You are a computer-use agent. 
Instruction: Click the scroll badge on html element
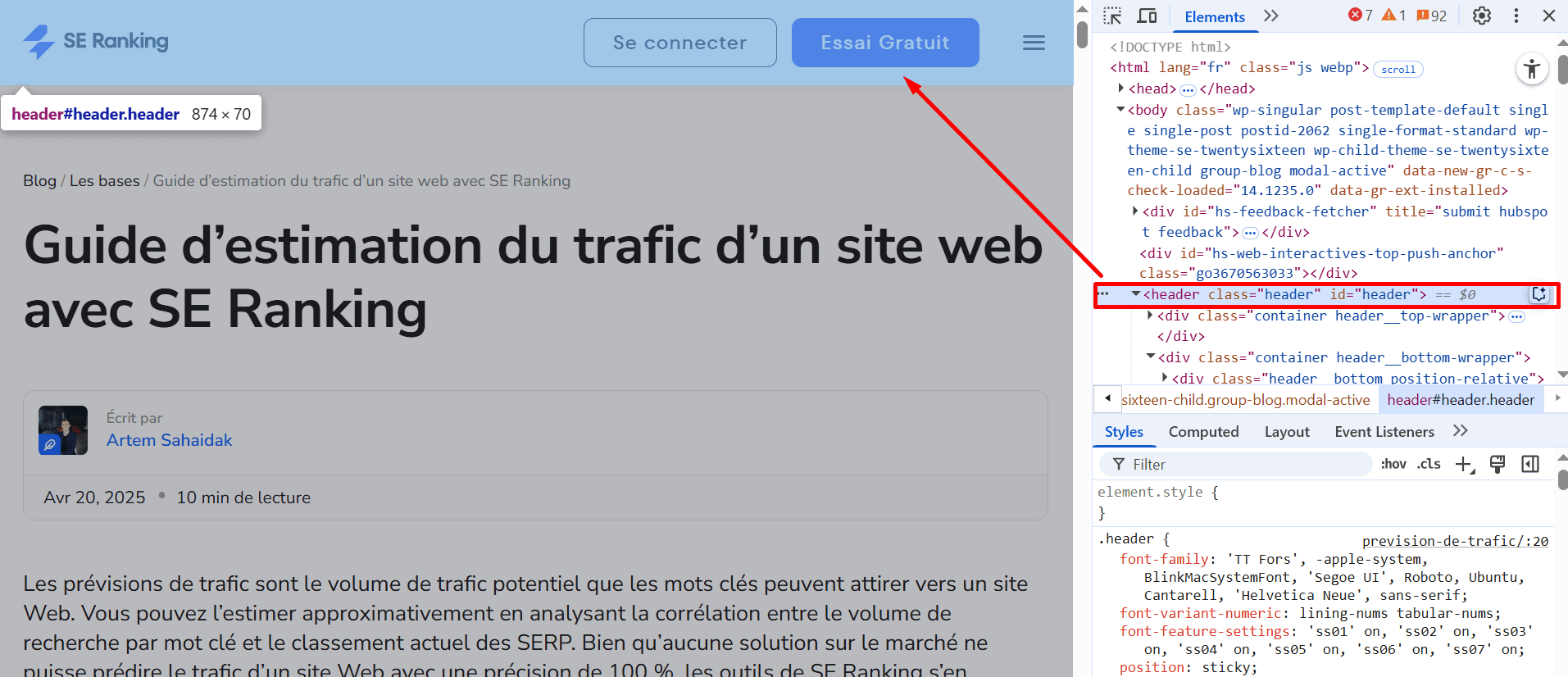click(1398, 70)
